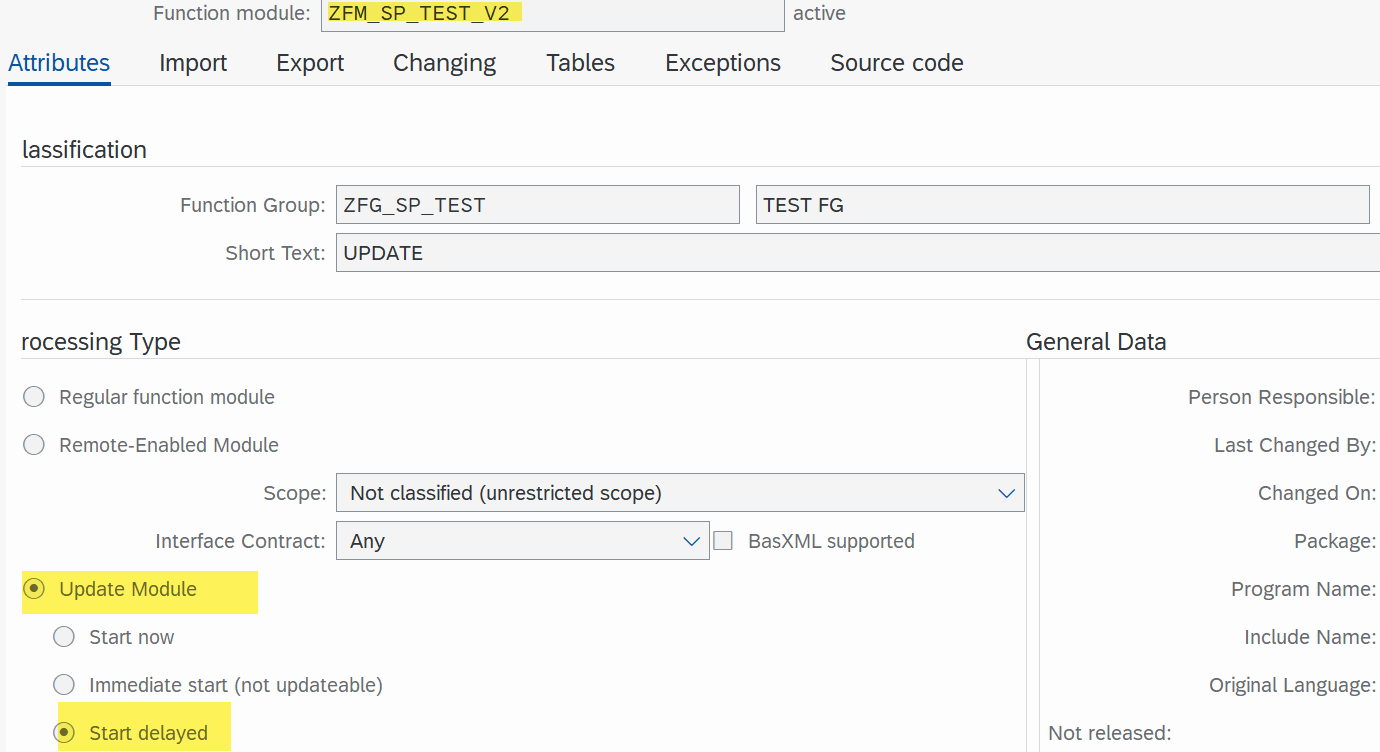This screenshot has height=752, width=1380.
Task: Expand the Interface Contract dropdown
Action: [x=691, y=540]
